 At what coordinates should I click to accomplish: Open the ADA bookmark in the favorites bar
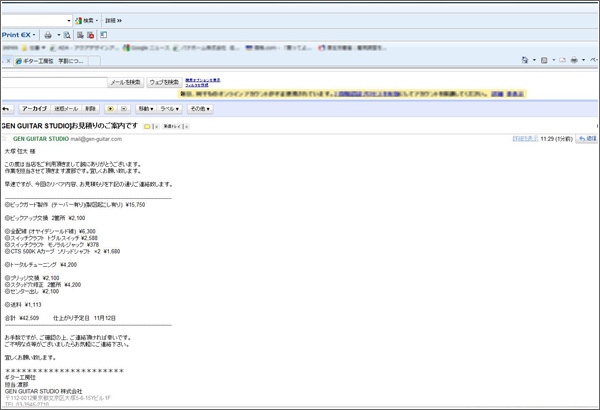coord(85,48)
